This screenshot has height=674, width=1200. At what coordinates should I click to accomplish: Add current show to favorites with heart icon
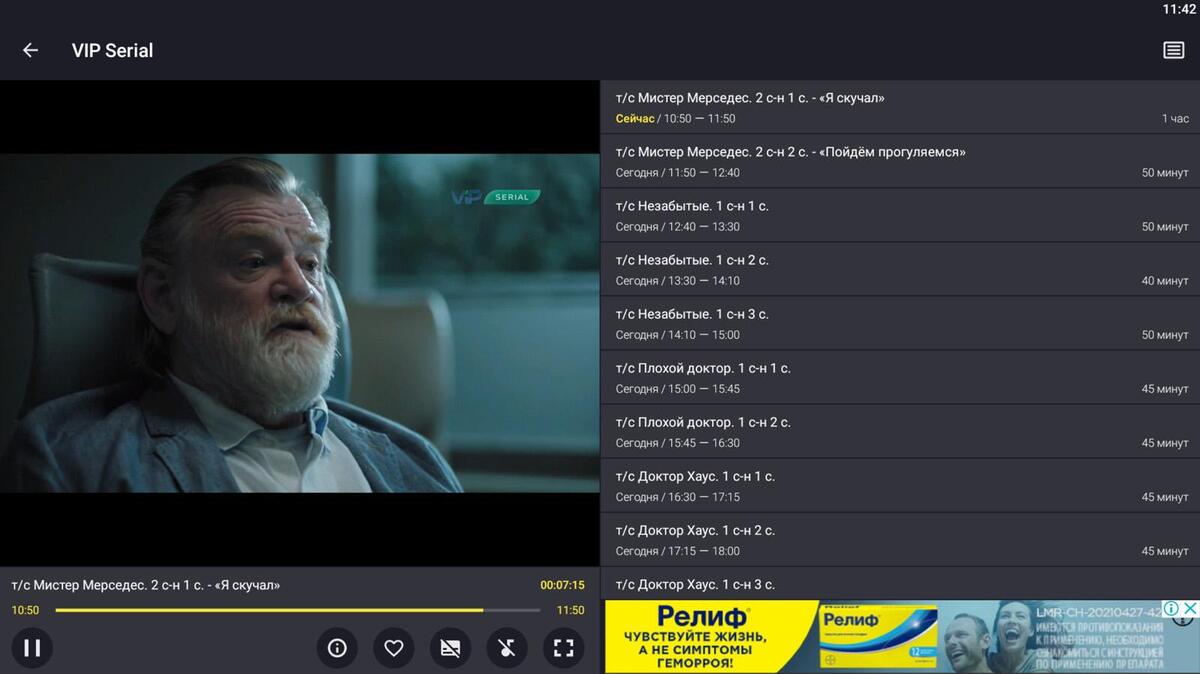[x=393, y=648]
